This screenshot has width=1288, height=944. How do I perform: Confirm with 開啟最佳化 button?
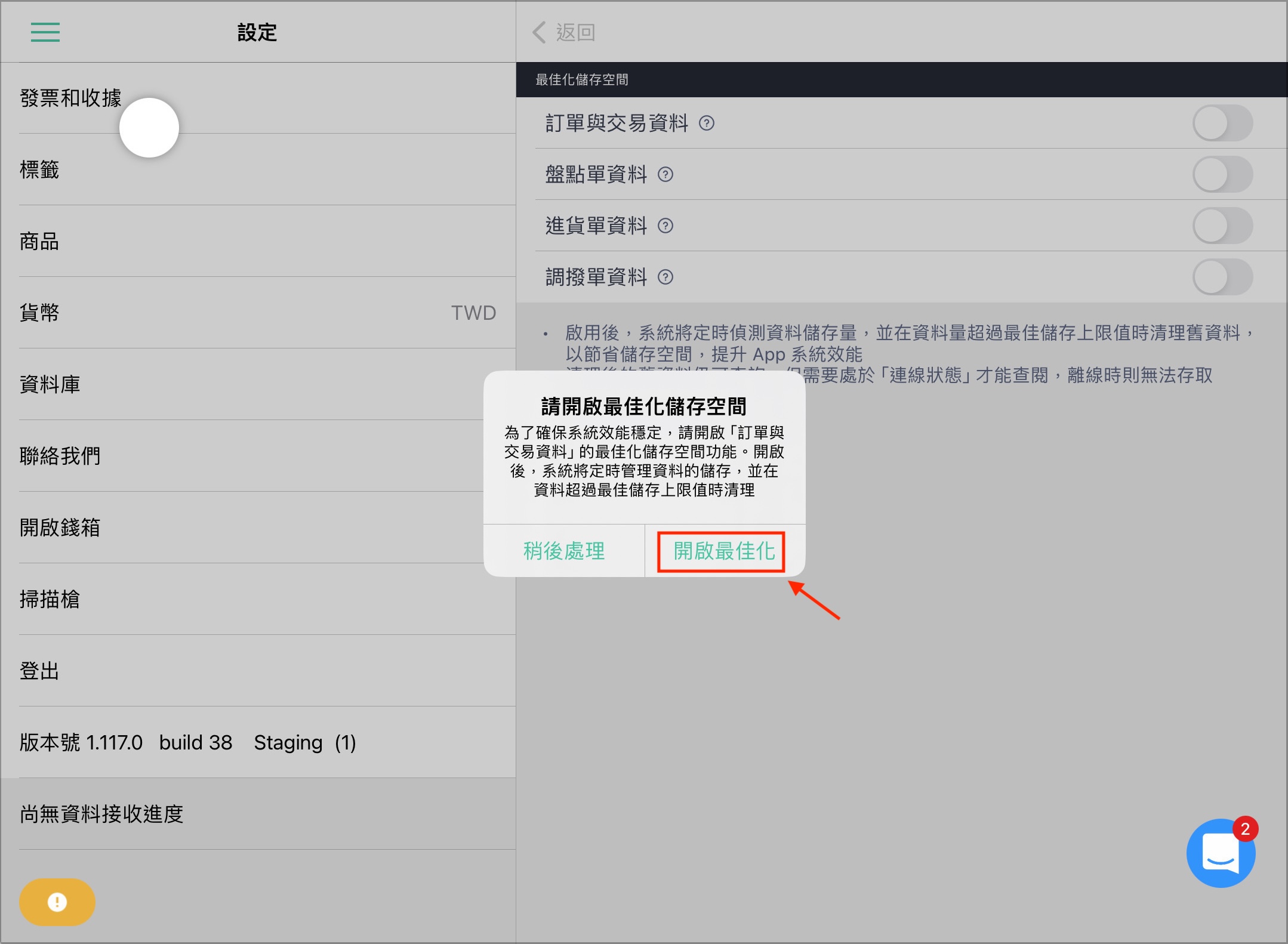click(x=725, y=551)
